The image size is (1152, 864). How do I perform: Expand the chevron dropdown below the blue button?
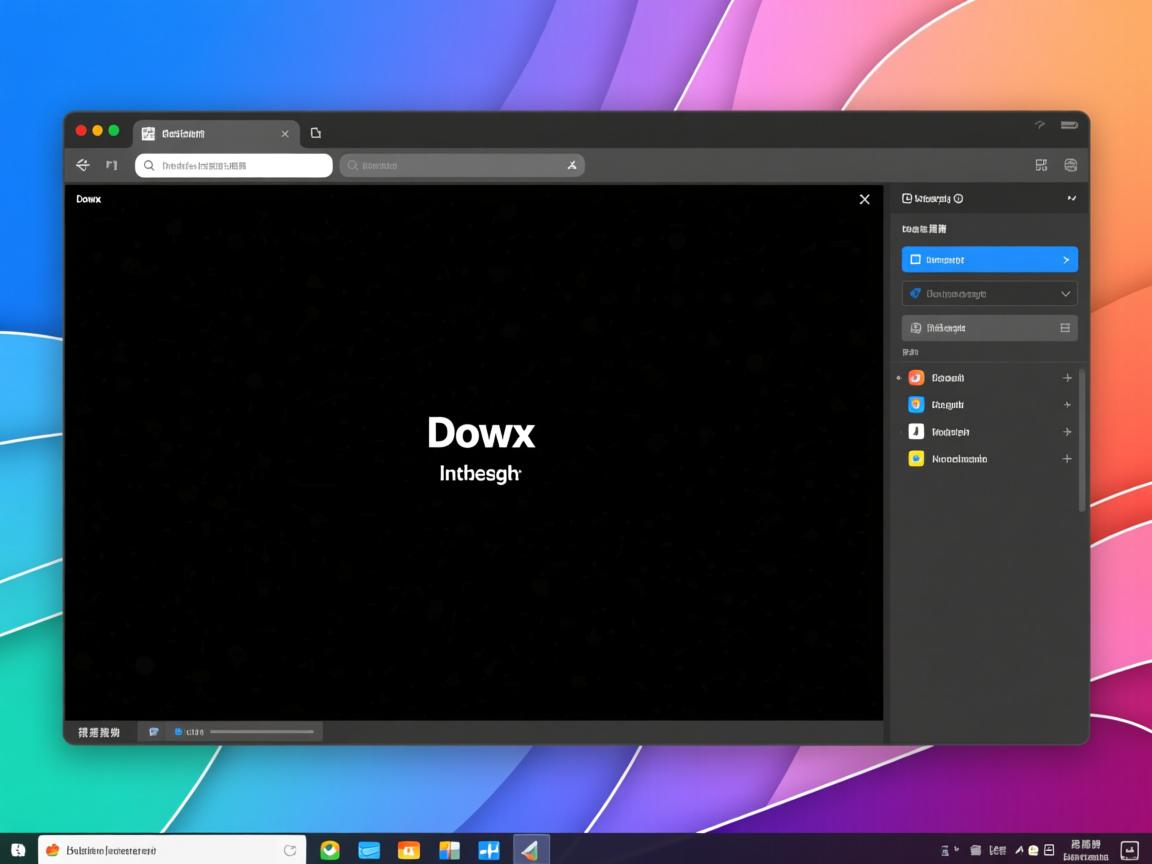coord(1065,293)
